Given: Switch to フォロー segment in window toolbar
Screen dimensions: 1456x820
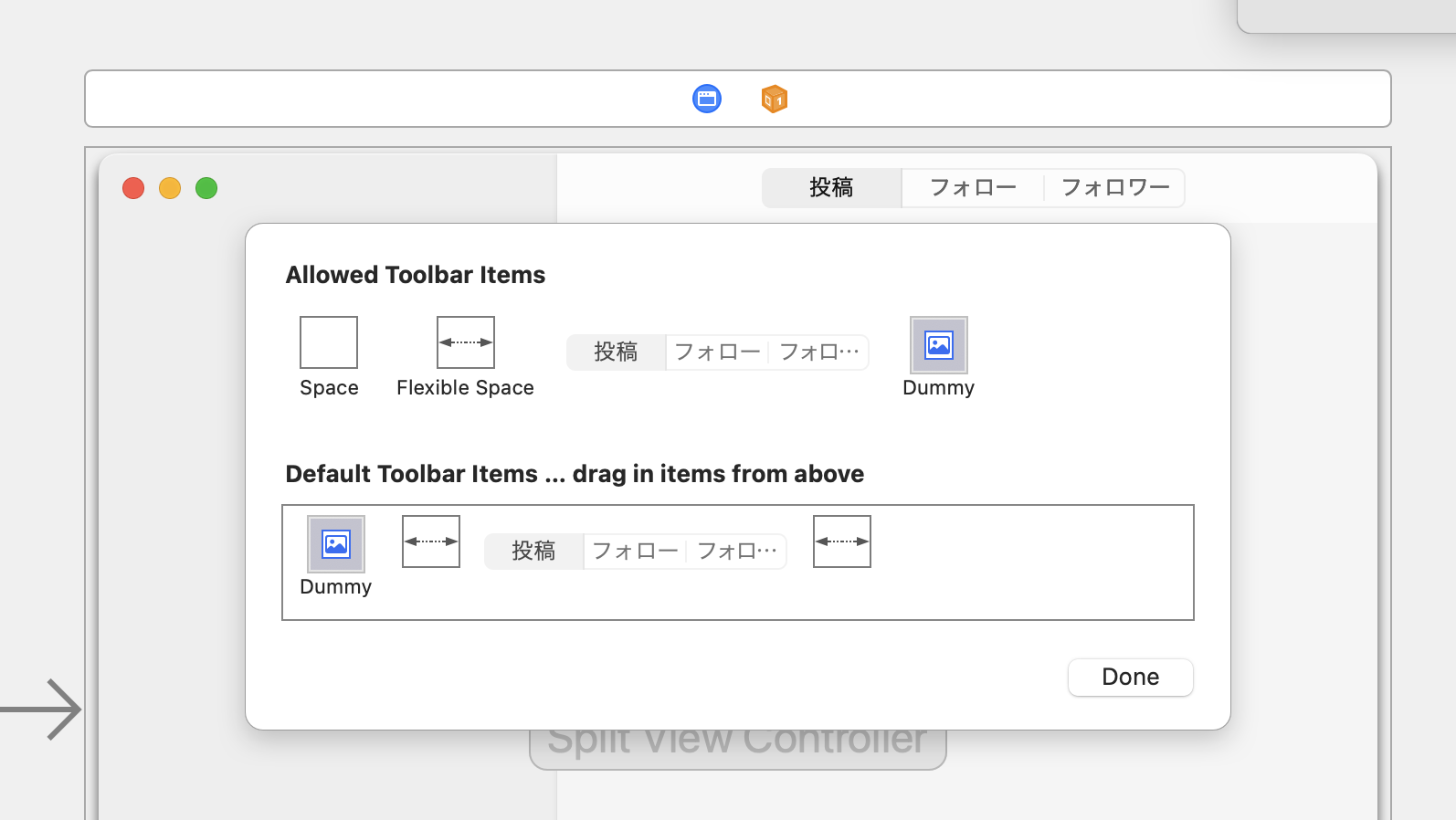Looking at the screenshot, I should point(973,188).
